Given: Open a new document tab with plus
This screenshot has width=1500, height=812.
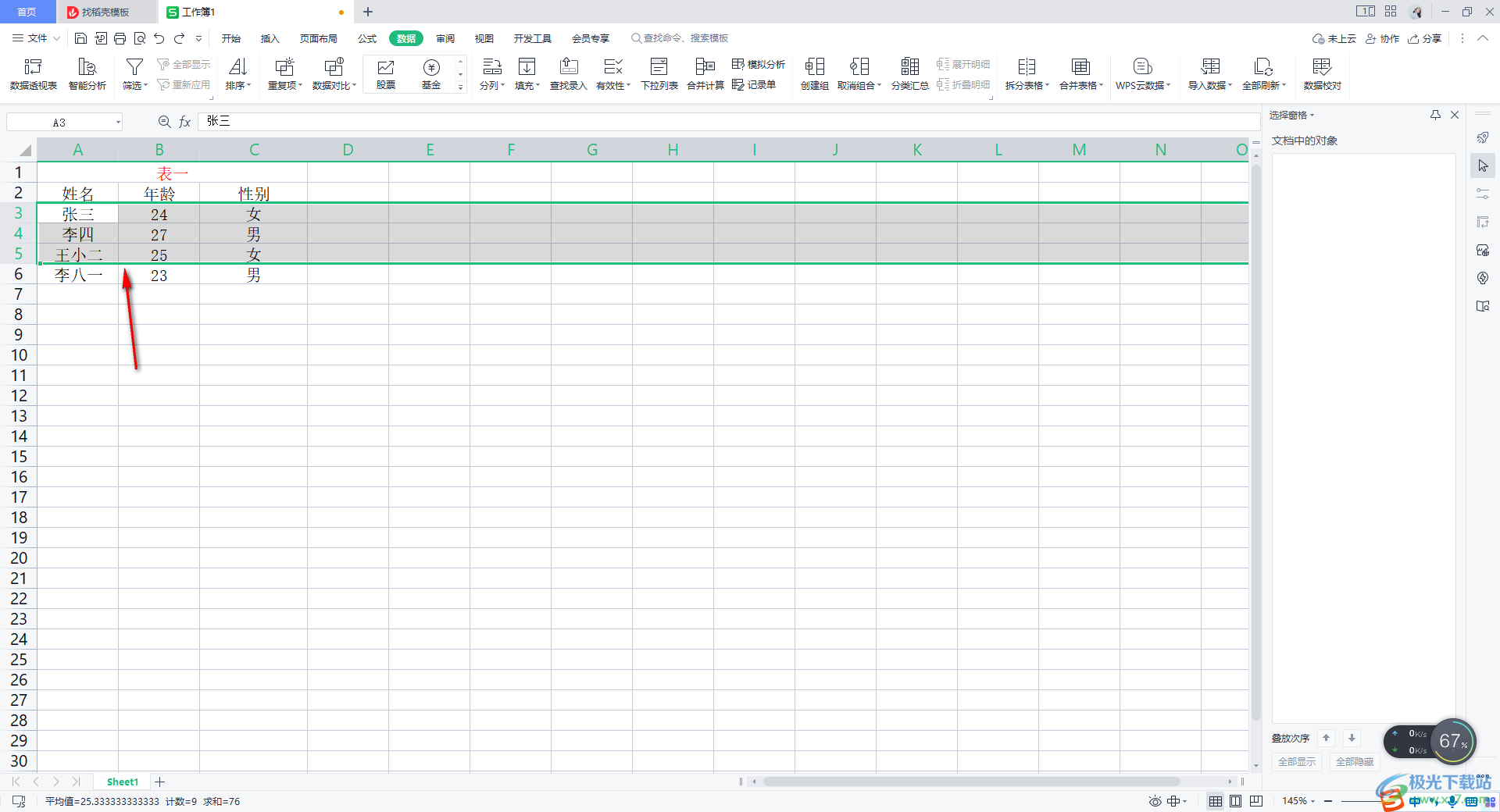Looking at the screenshot, I should pyautogui.click(x=368, y=12).
